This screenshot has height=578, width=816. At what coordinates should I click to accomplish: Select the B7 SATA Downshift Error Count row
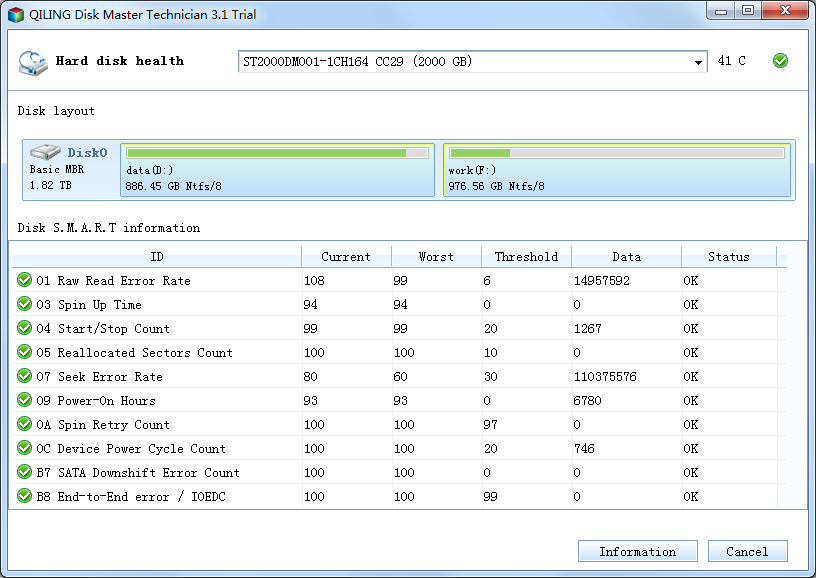click(x=399, y=472)
